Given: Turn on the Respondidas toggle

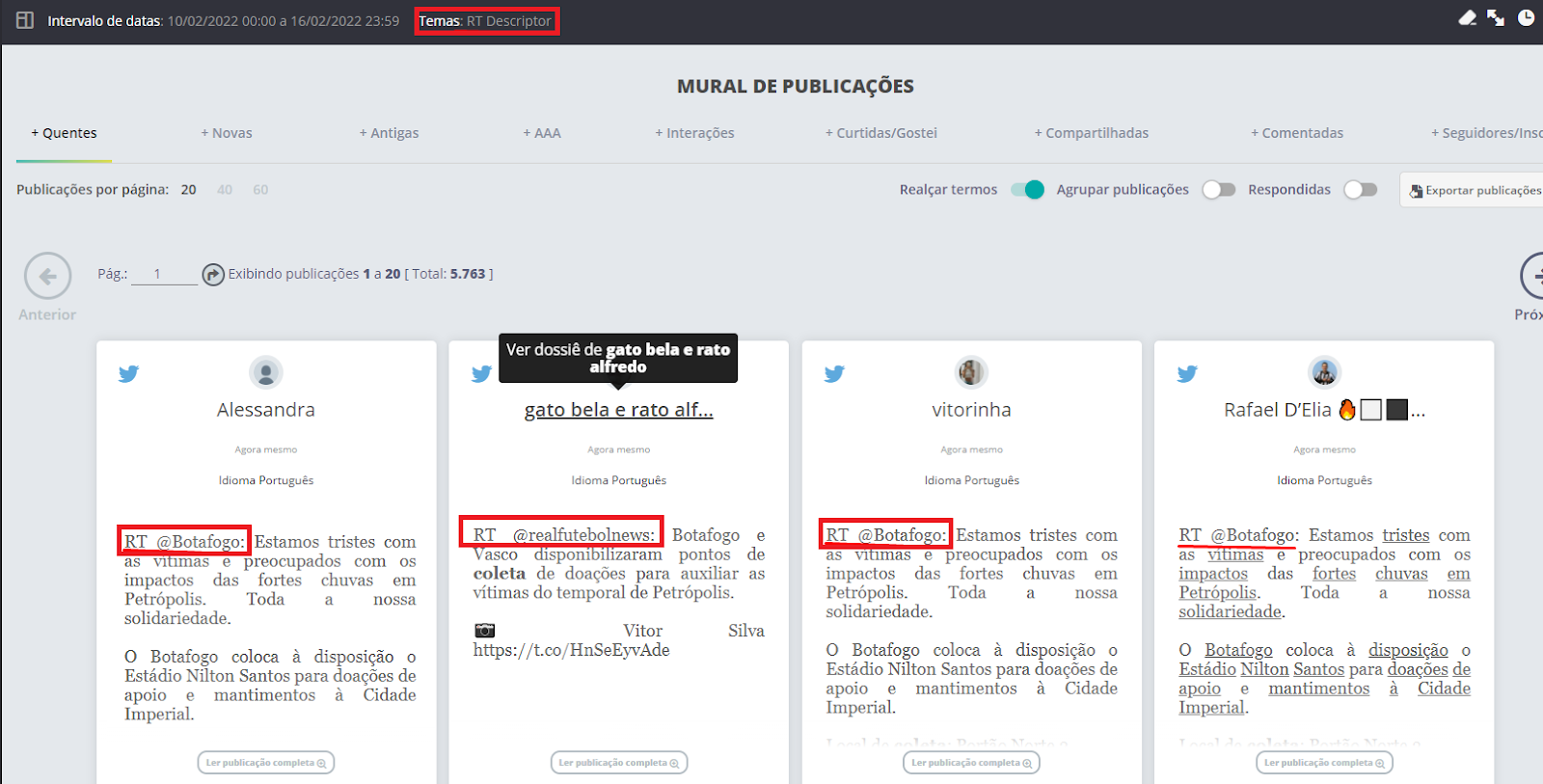Looking at the screenshot, I should coord(1360,190).
